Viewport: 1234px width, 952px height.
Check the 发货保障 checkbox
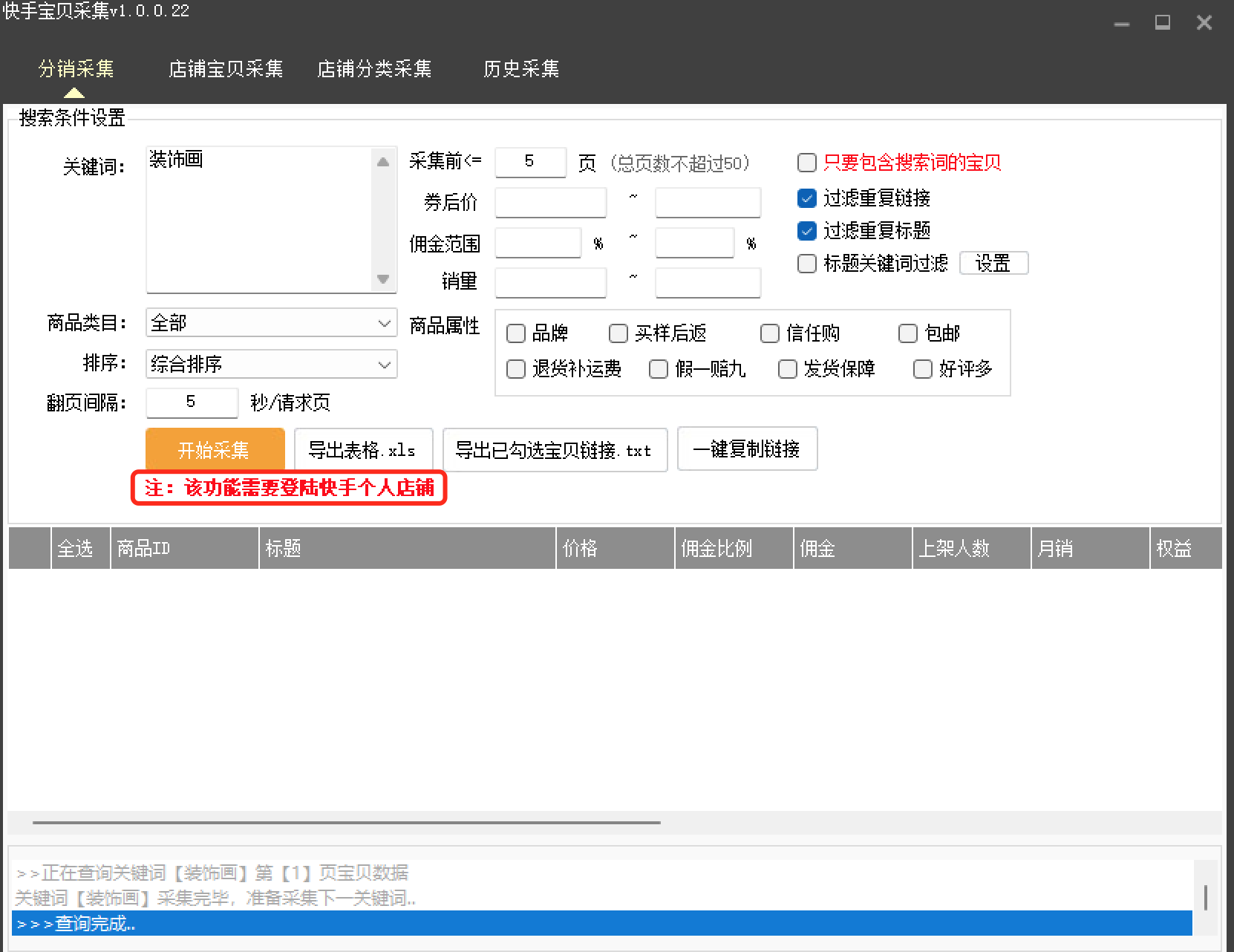tap(787, 369)
